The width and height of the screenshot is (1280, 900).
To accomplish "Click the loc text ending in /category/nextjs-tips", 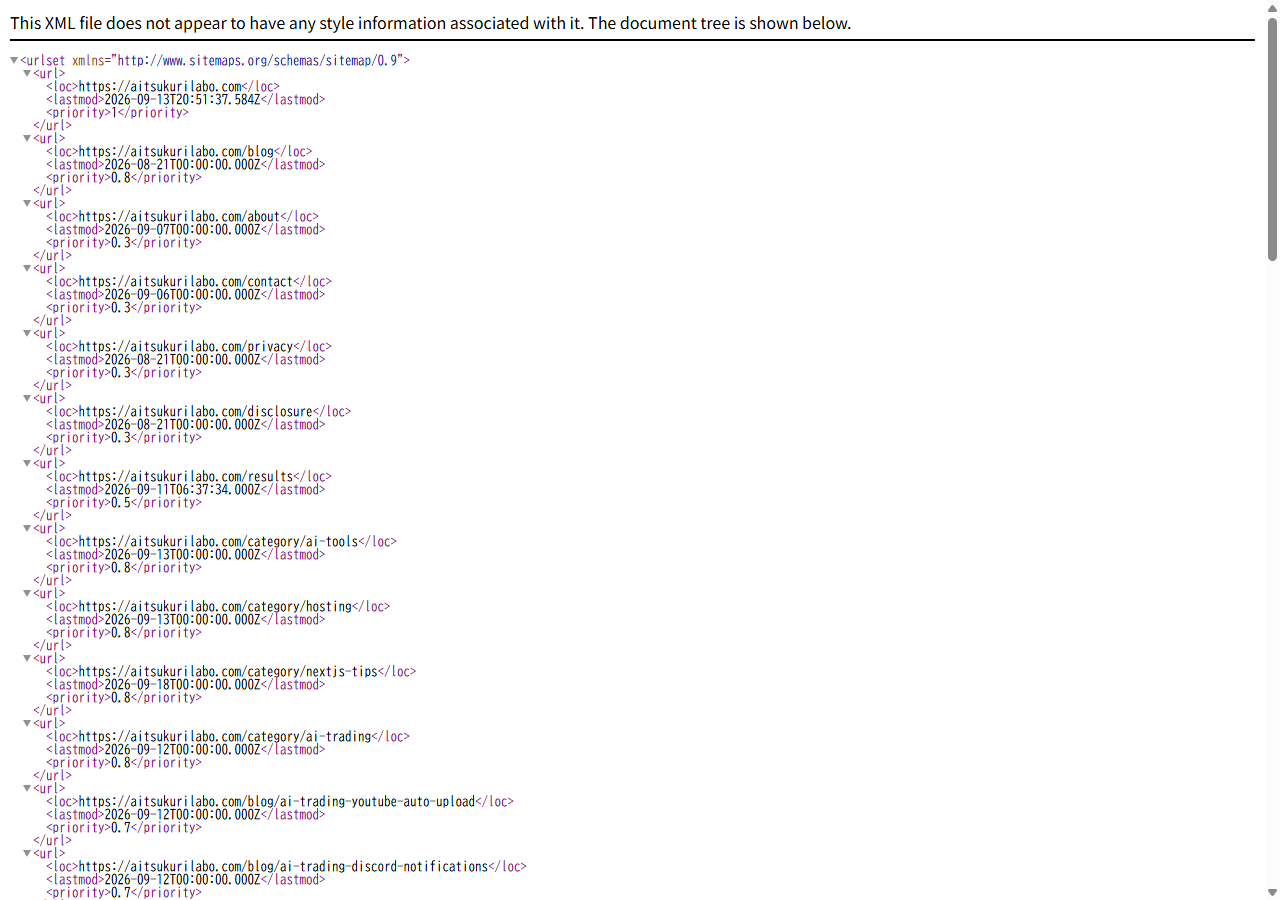I will point(228,672).
